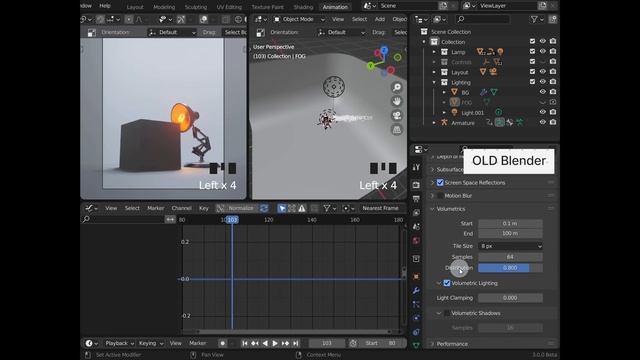
Task: Open the Object Data green triangle tab
Action: [x=416, y=345]
